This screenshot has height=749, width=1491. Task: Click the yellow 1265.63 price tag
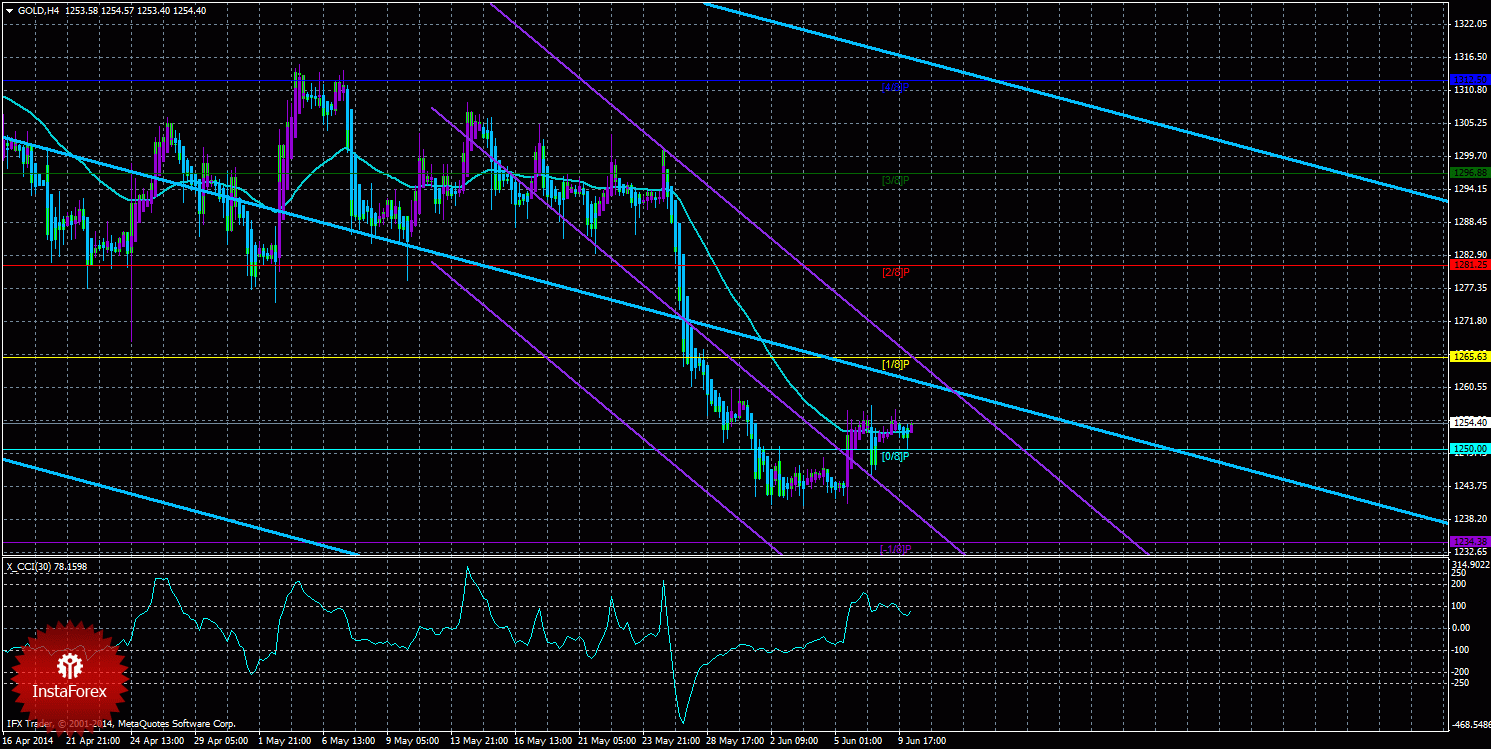pyautogui.click(x=1470, y=356)
